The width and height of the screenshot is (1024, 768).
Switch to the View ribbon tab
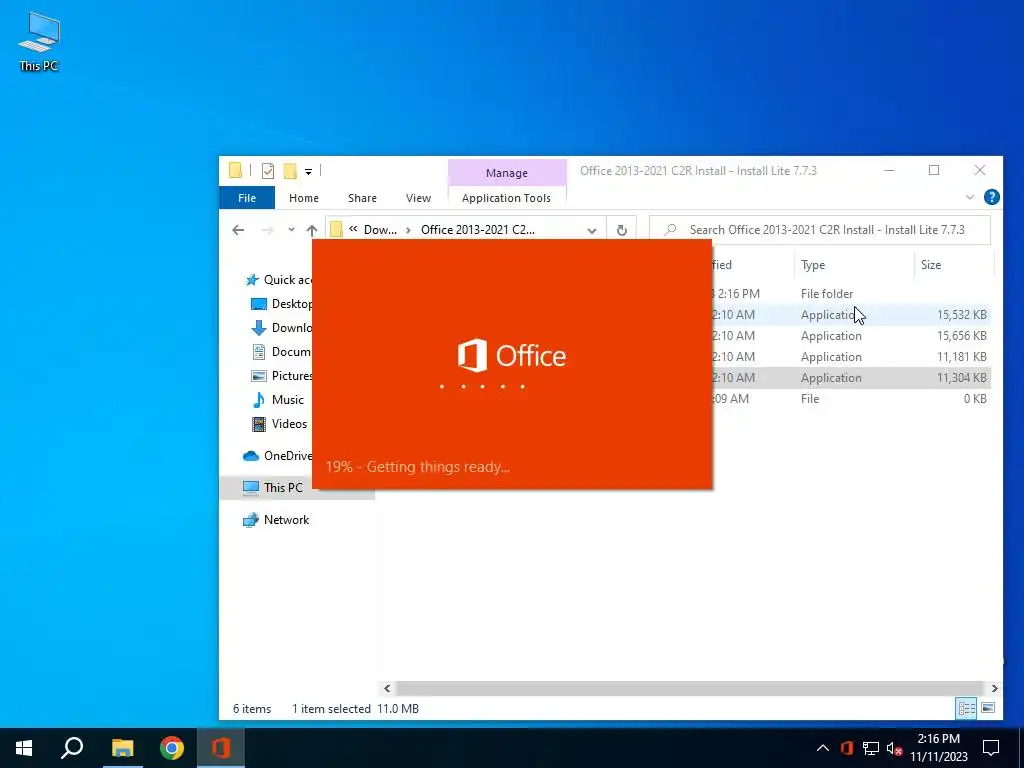coord(418,198)
